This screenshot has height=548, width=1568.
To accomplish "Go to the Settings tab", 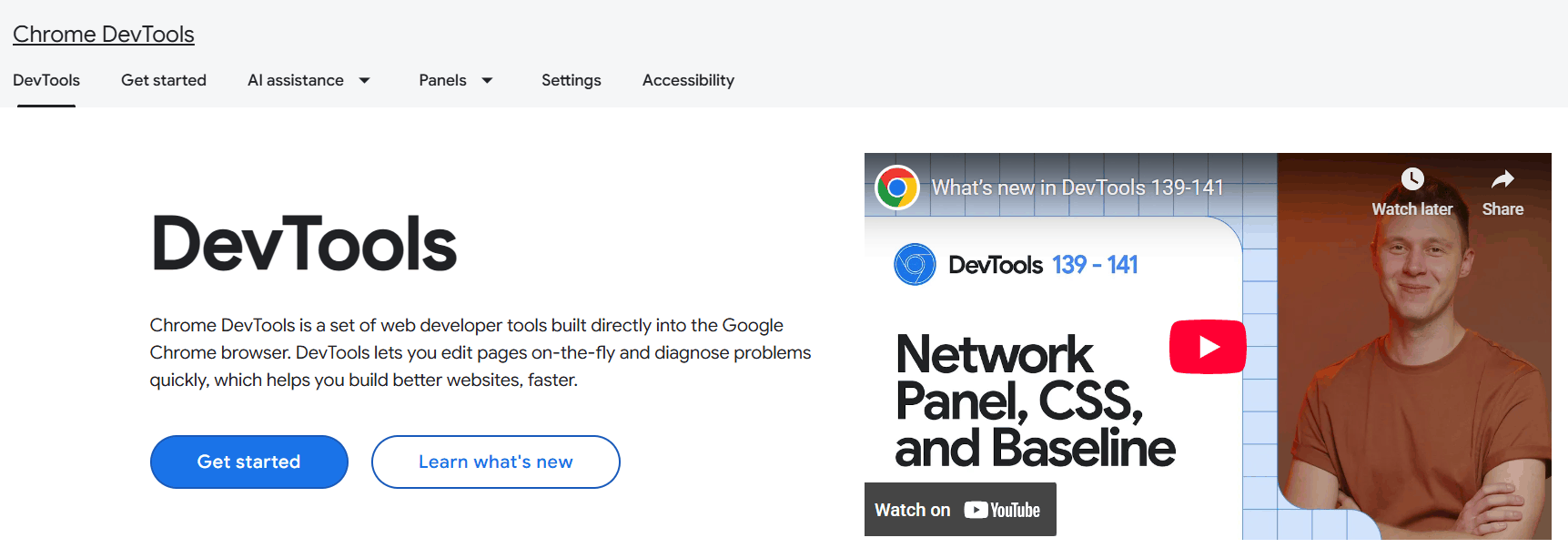I will 572,80.
